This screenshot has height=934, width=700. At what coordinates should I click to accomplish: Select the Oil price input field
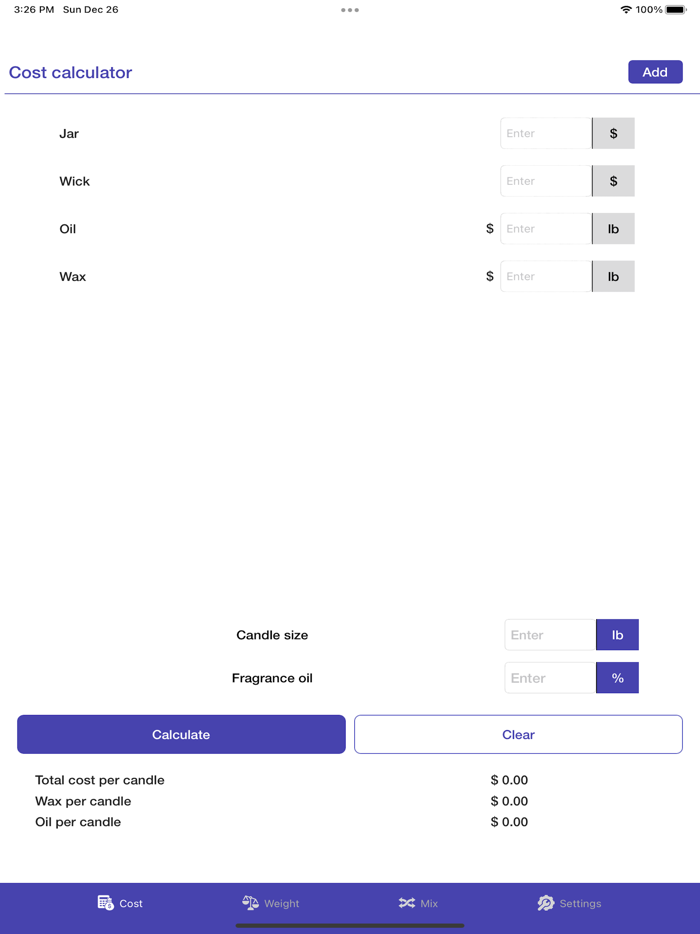pos(546,229)
